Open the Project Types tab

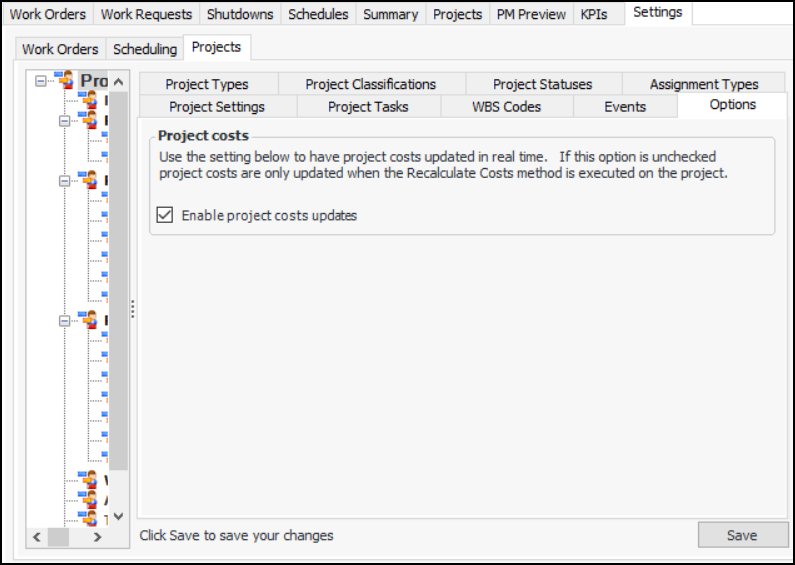point(207,84)
